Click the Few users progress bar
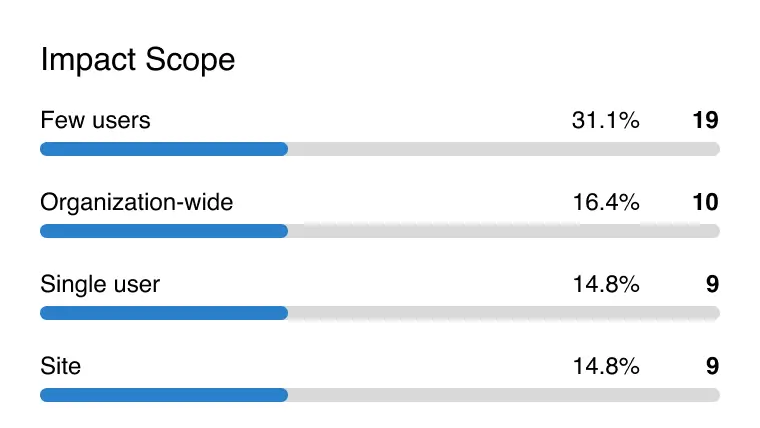The width and height of the screenshot is (760, 428). click(x=379, y=149)
